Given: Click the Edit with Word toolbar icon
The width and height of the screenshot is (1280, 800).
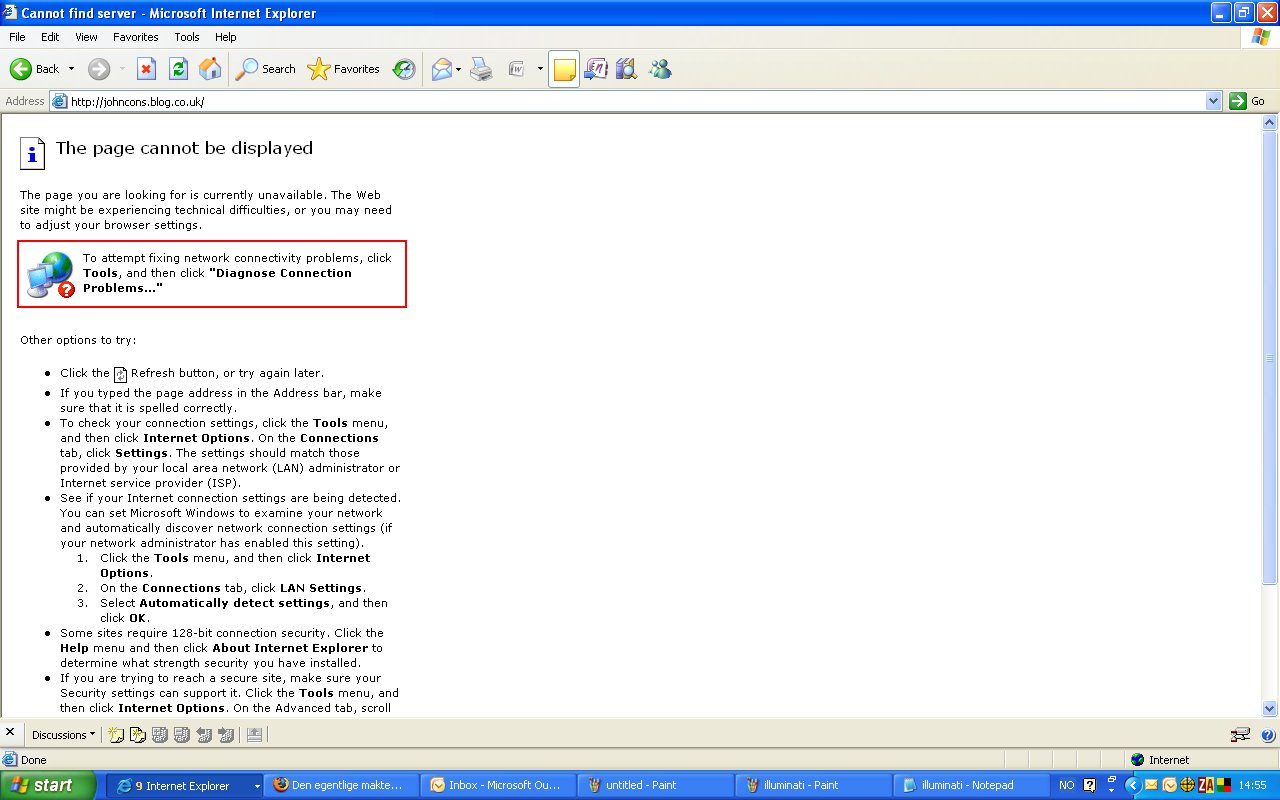Looking at the screenshot, I should pyautogui.click(x=517, y=69).
